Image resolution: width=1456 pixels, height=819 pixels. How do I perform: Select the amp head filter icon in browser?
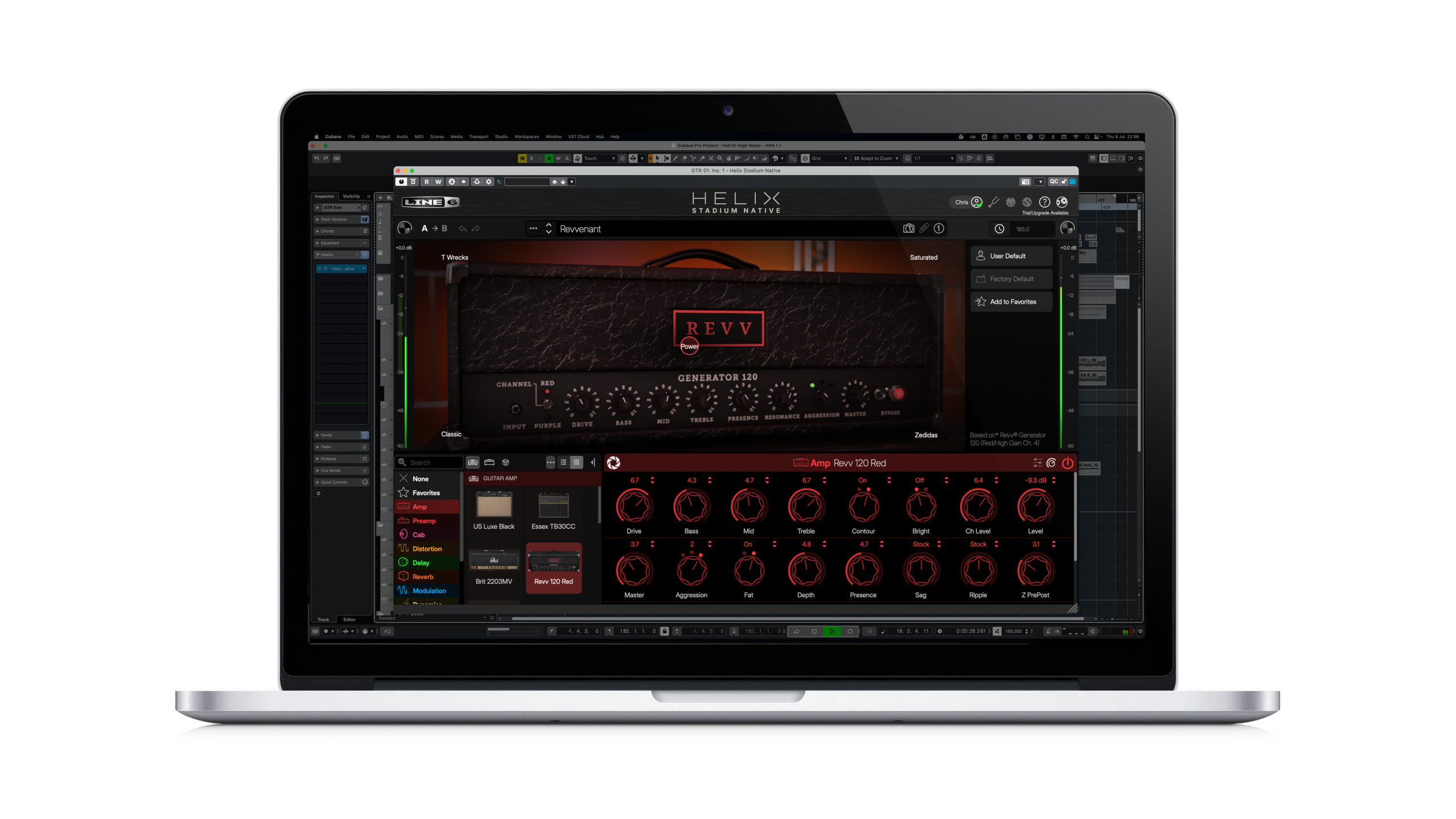click(x=473, y=462)
